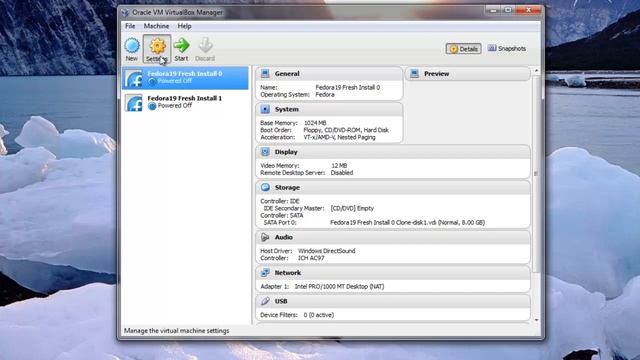This screenshot has width=640, height=360.
Task: Click Adapter 1 Intel PRO/1000 MT Desktop (NAT)
Action: (x=339, y=287)
